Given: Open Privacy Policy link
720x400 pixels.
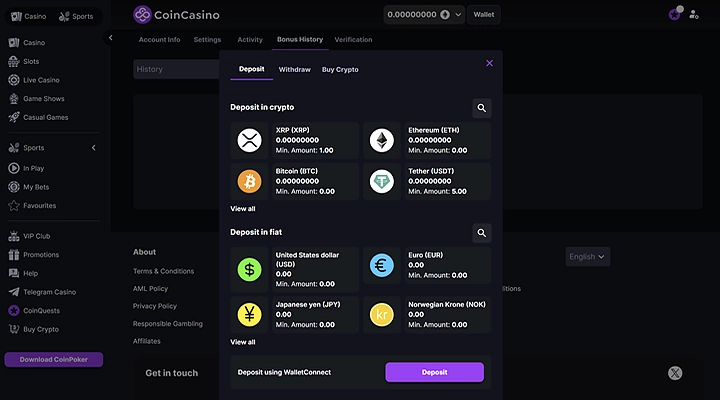Looking at the screenshot, I should pyautogui.click(x=155, y=306).
